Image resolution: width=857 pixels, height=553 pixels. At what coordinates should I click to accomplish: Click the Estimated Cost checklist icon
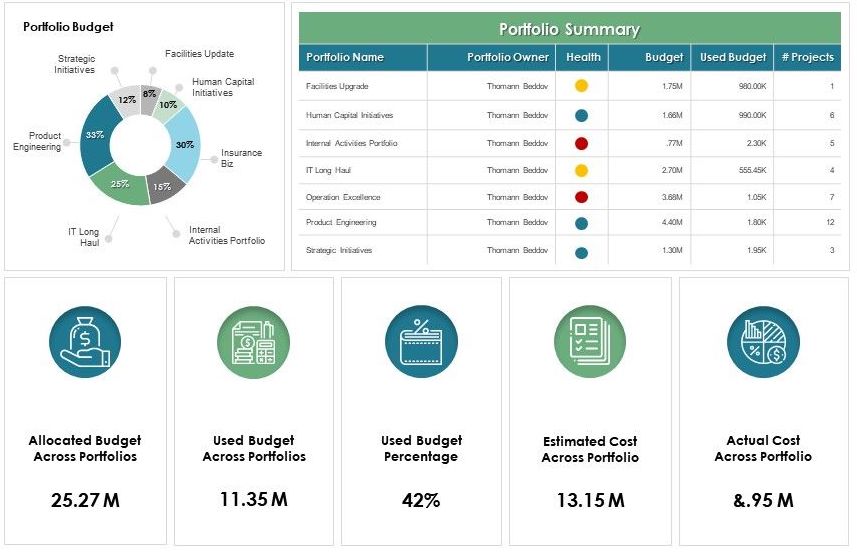[x=589, y=342]
